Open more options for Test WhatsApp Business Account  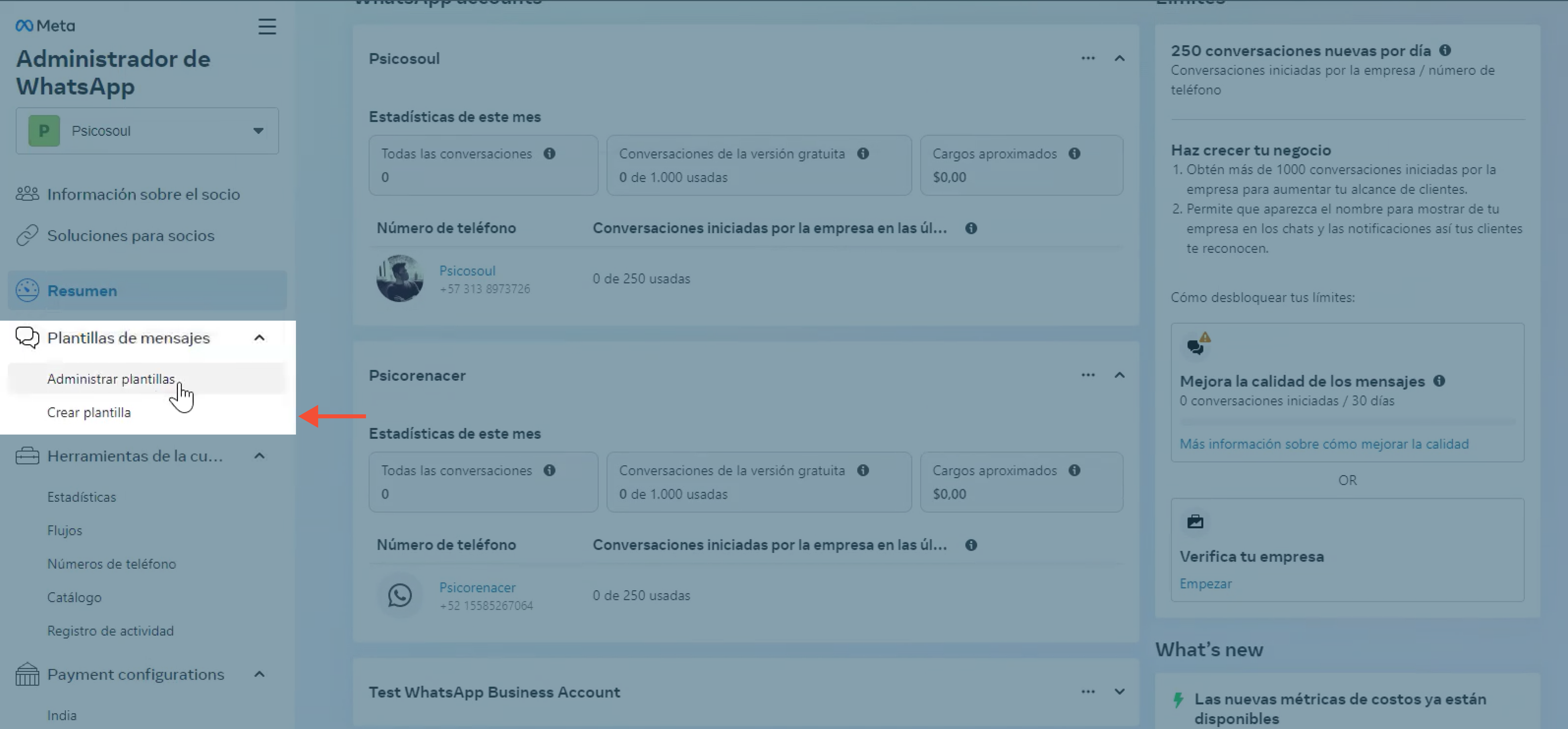click(x=1088, y=692)
